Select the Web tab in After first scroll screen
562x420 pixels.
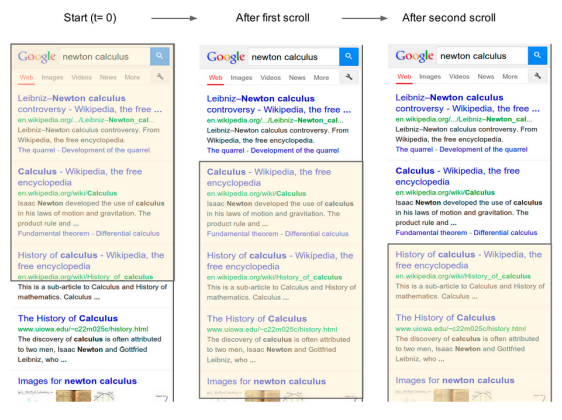tap(215, 78)
